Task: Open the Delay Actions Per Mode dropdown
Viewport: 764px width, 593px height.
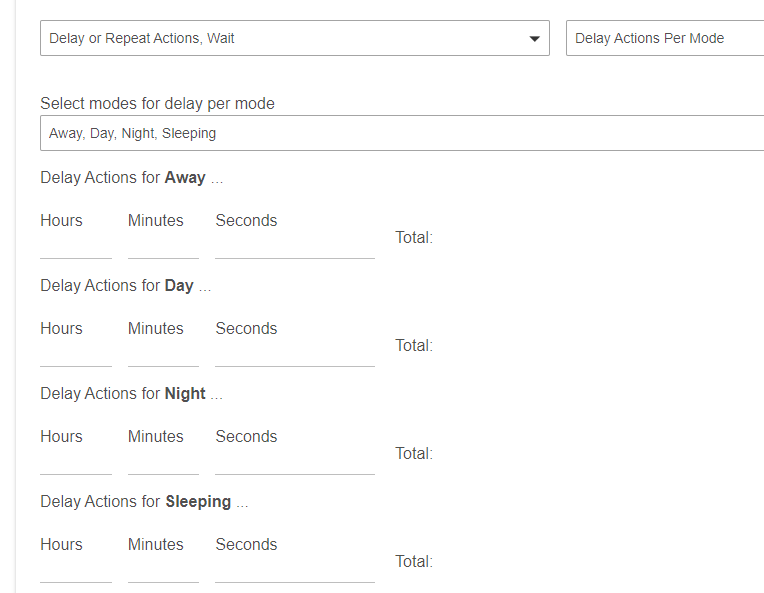Action: click(x=664, y=39)
